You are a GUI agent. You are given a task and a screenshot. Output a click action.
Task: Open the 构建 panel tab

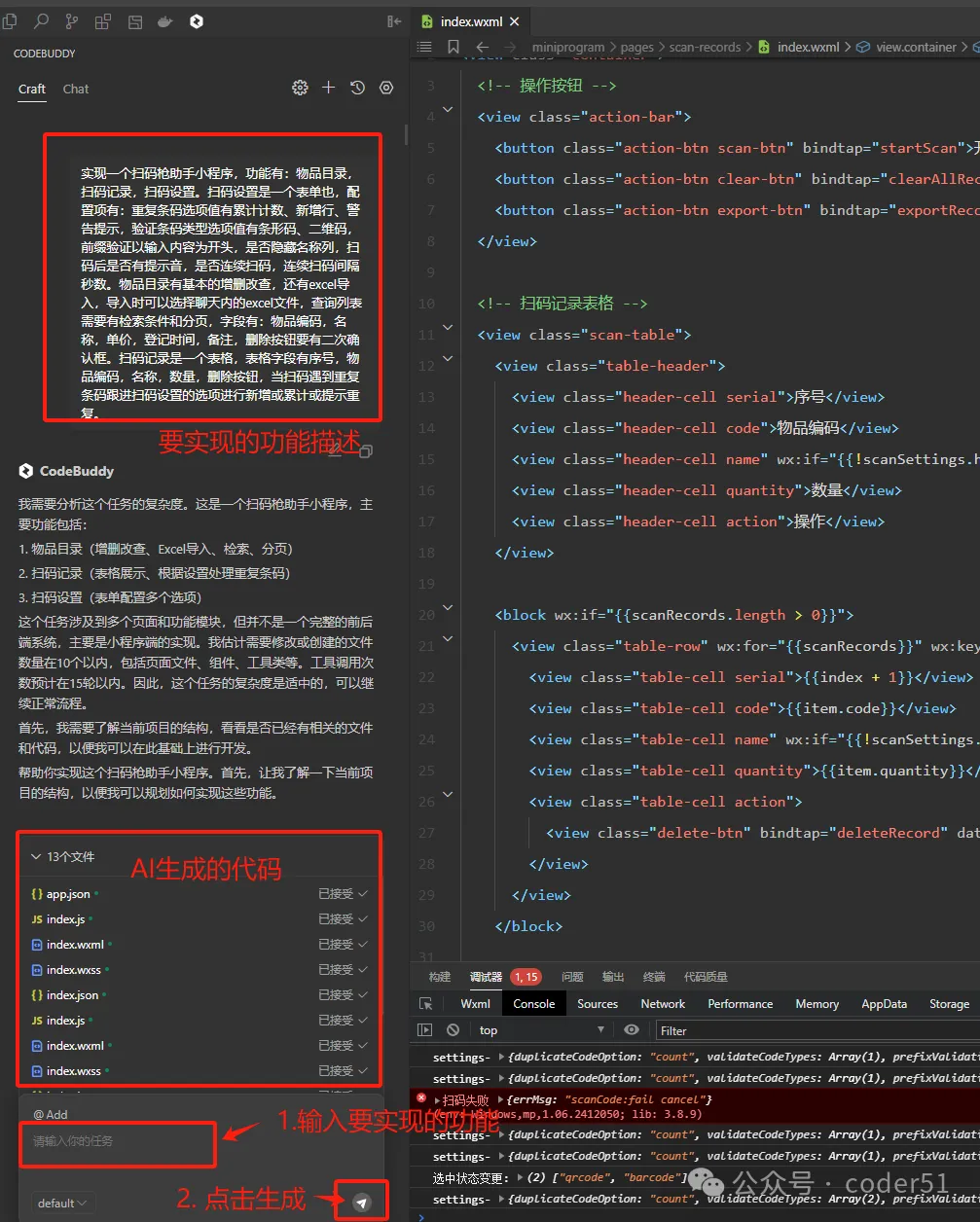click(440, 977)
